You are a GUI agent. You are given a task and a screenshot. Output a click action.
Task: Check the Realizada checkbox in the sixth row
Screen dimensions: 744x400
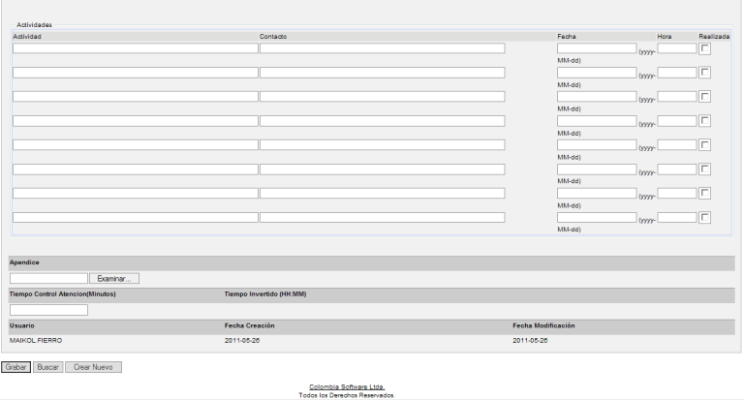click(705, 169)
